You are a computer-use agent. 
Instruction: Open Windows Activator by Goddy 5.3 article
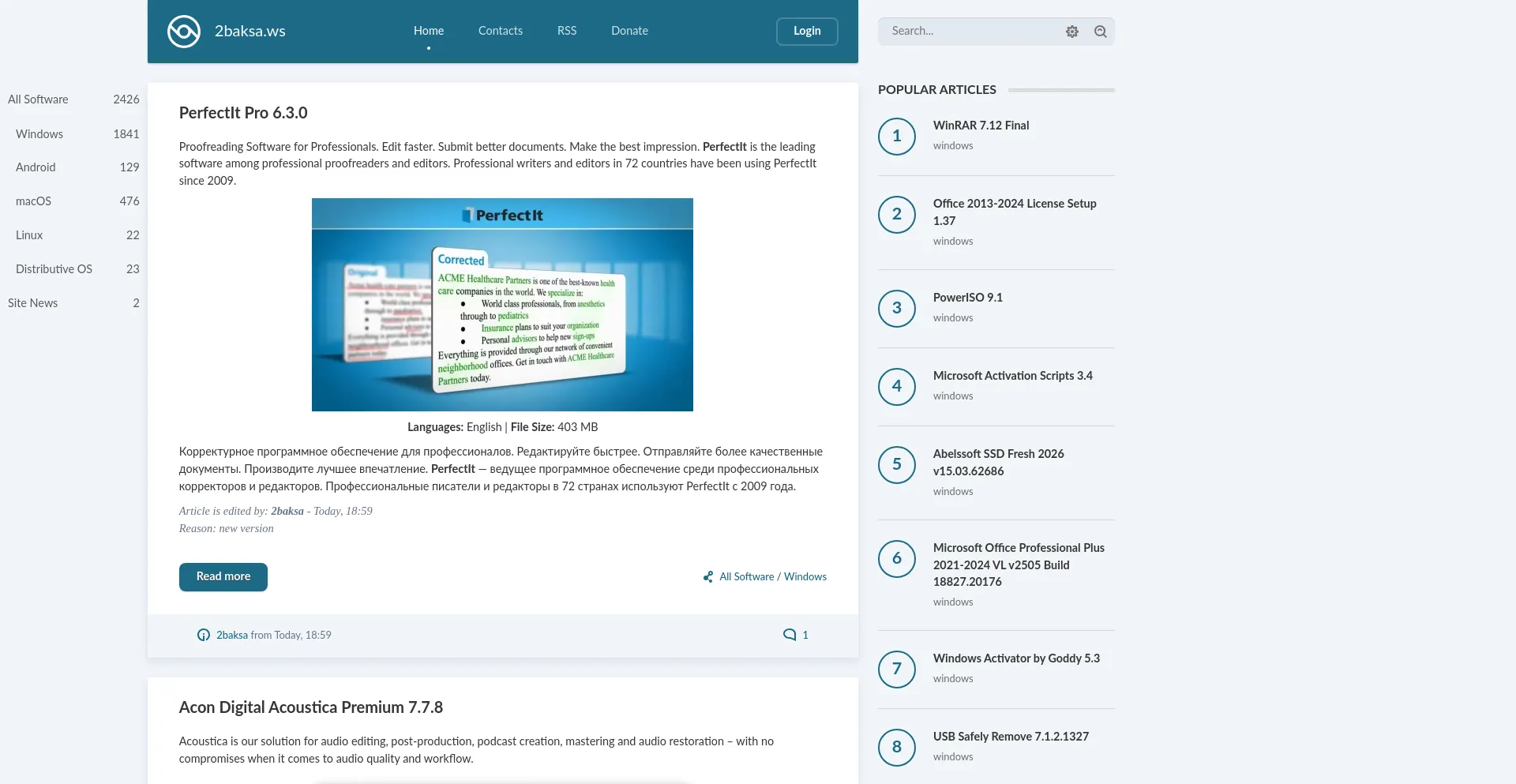click(x=1017, y=658)
